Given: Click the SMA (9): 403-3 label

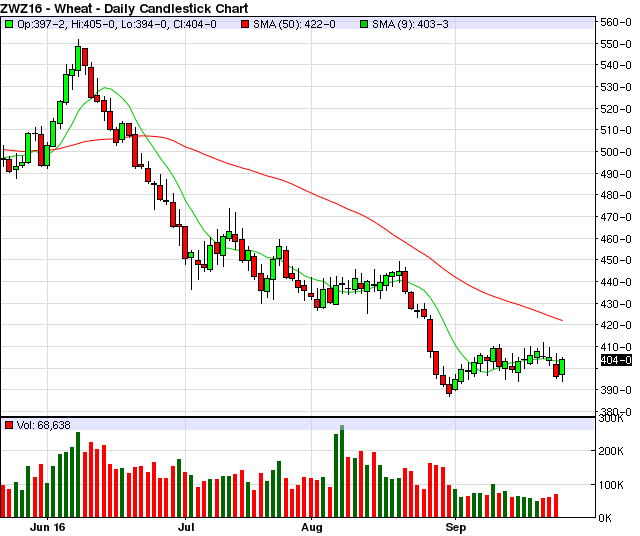Looking at the screenshot, I should pos(410,24).
